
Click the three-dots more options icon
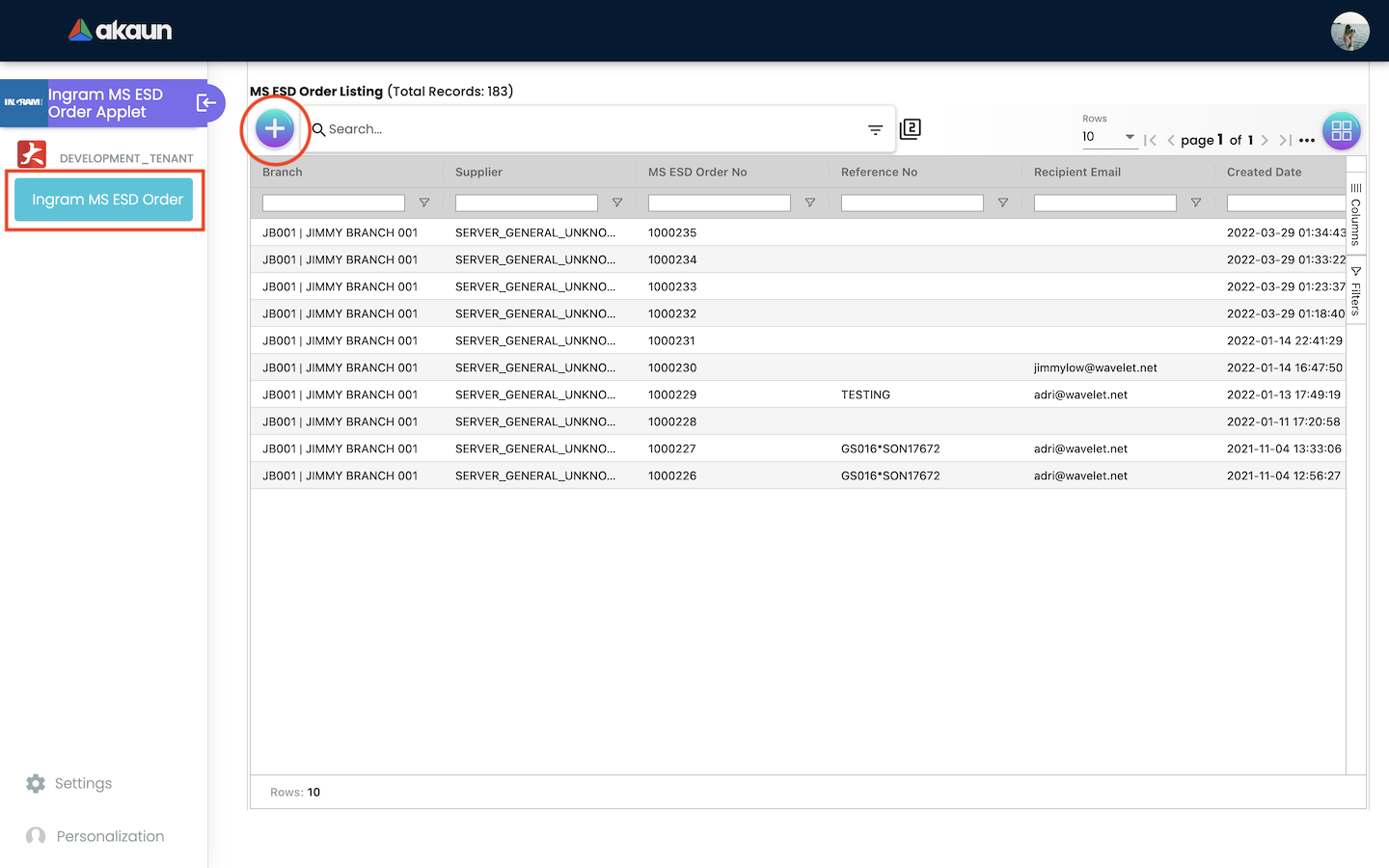click(1307, 141)
